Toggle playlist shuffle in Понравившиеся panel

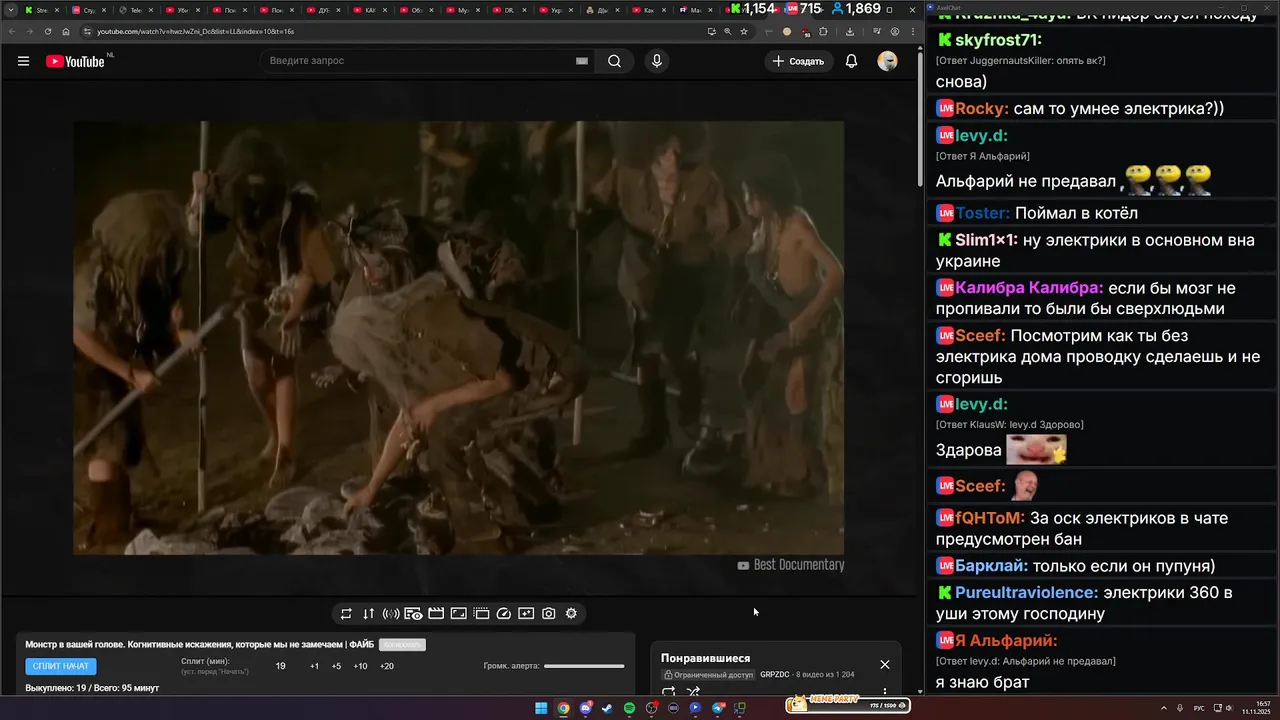tap(693, 691)
